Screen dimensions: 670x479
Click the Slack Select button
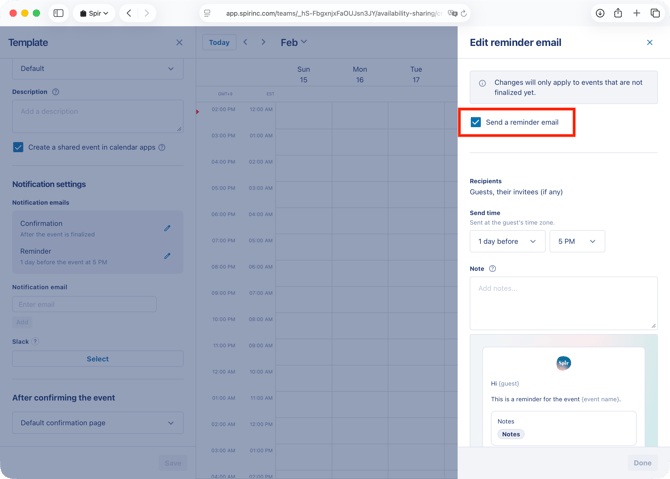click(97, 359)
